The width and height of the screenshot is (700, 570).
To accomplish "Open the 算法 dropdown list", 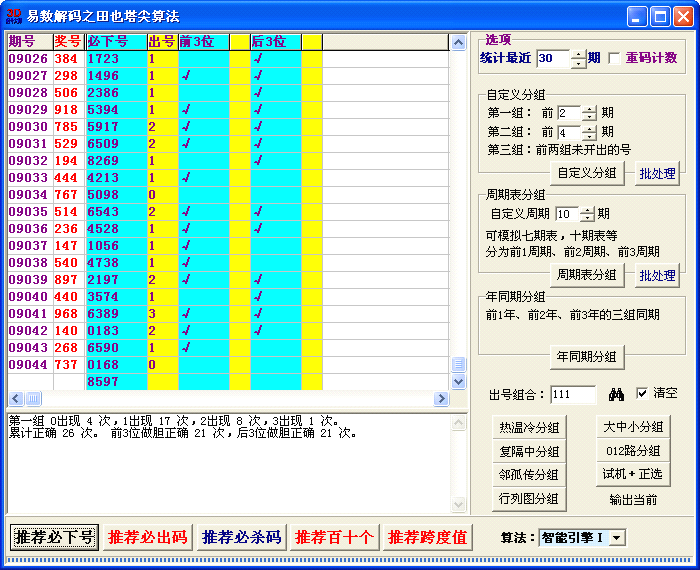I will (x=617, y=538).
